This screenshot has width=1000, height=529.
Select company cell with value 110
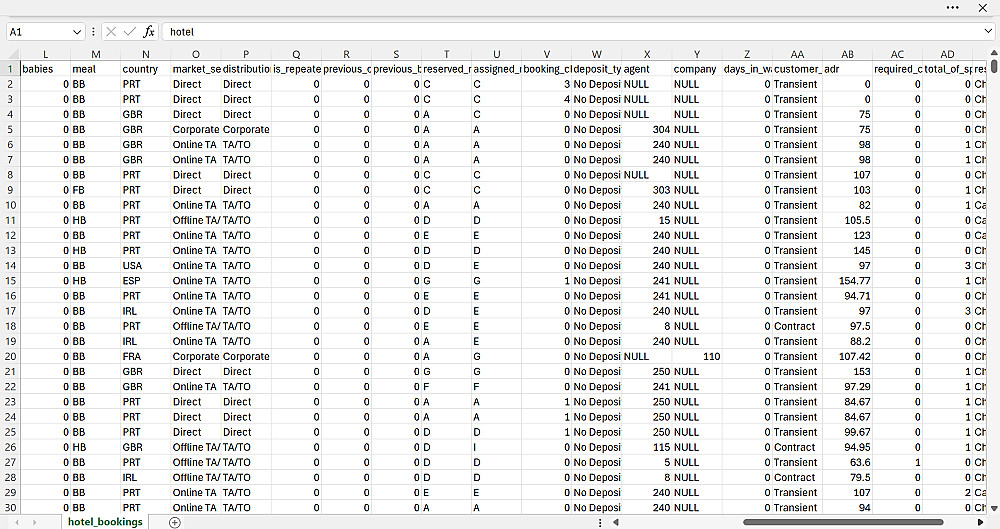697,357
